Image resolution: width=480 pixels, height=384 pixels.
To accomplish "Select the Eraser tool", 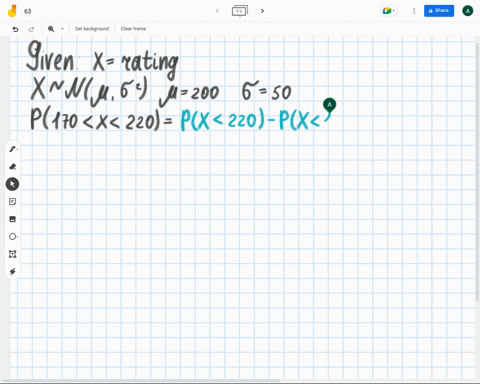I will tap(12, 166).
